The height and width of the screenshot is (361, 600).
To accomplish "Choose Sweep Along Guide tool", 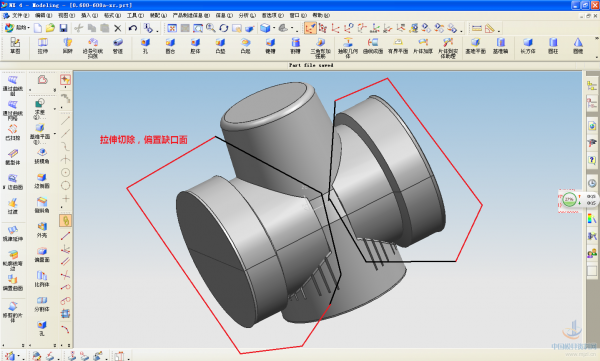I will (93, 47).
